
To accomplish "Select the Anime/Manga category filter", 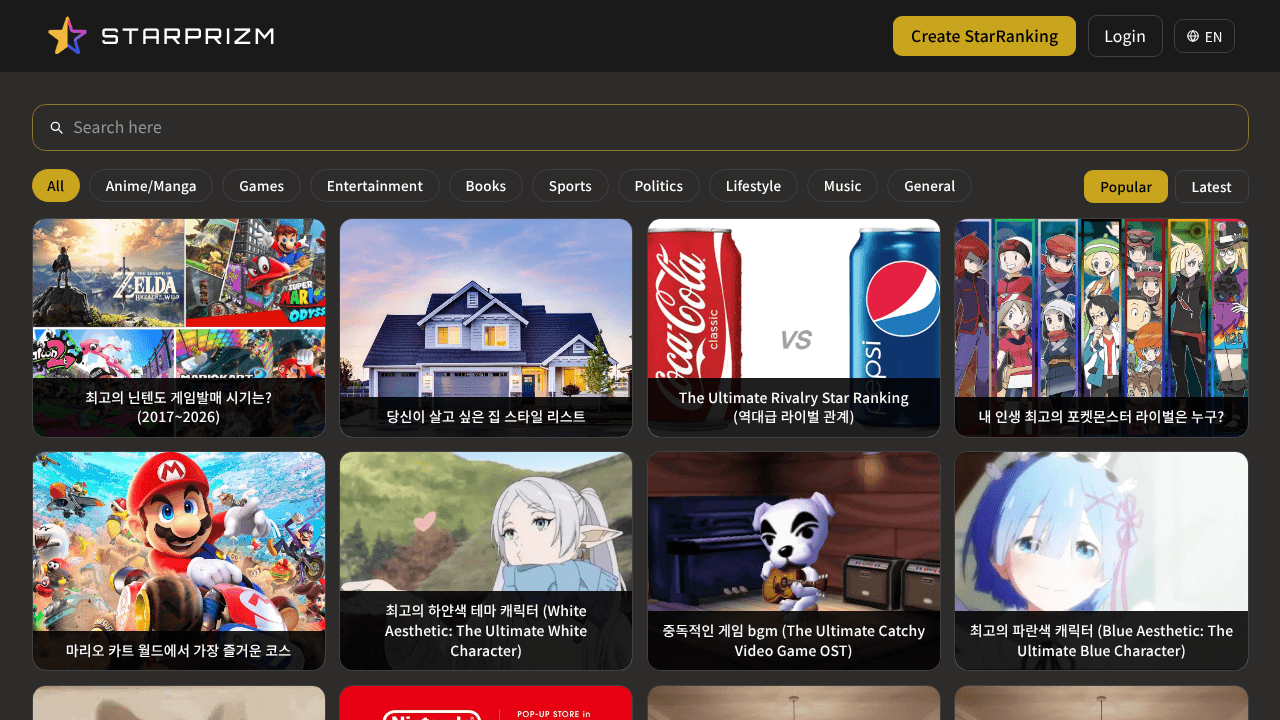I will click(x=151, y=186).
